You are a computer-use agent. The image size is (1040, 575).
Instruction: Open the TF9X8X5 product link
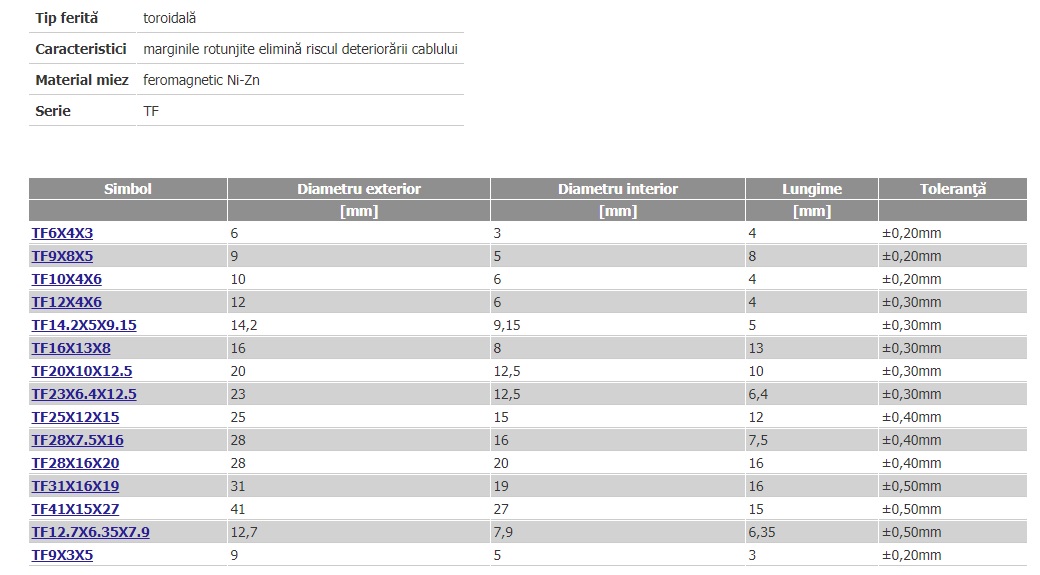(62, 256)
